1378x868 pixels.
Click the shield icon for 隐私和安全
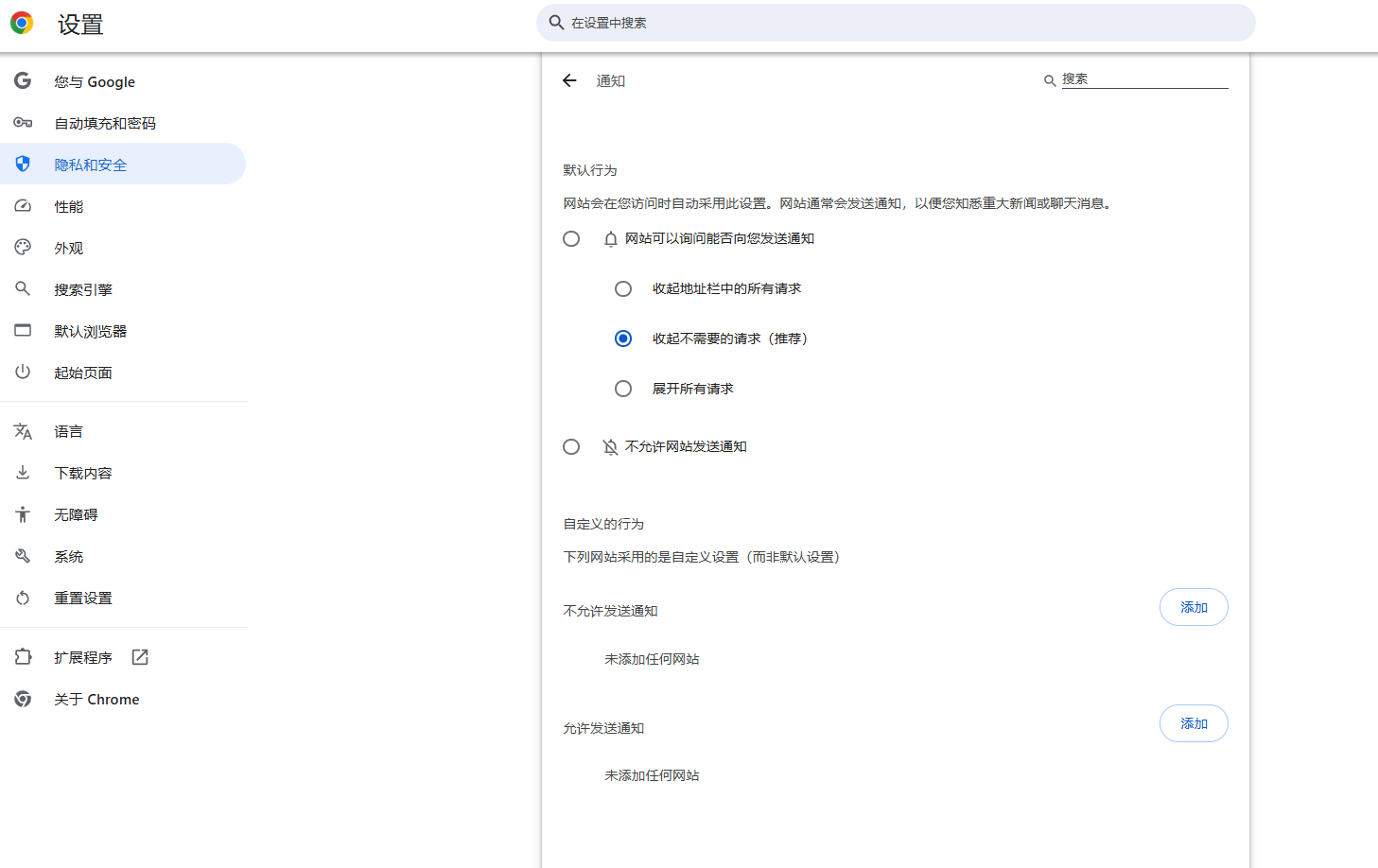[23, 165]
